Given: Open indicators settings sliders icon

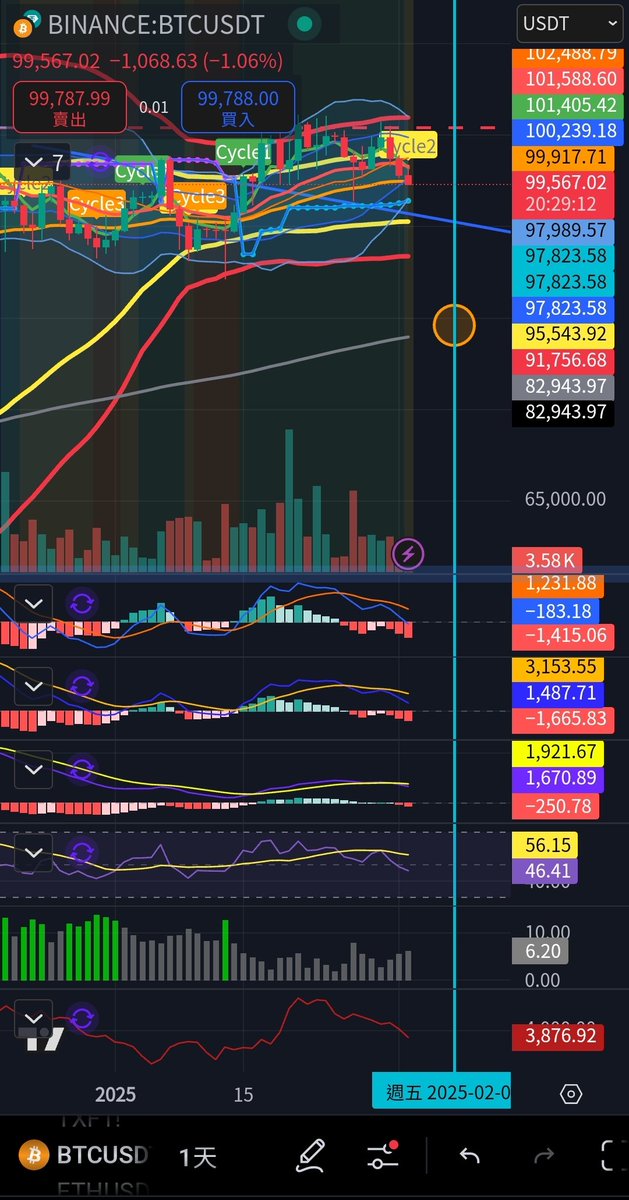Looking at the screenshot, I should (383, 1156).
